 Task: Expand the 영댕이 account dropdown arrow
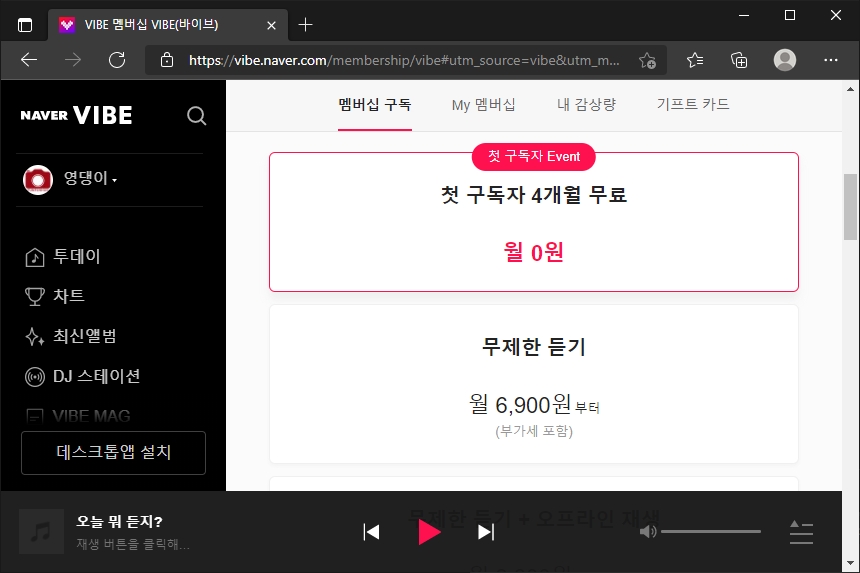tap(114, 180)
